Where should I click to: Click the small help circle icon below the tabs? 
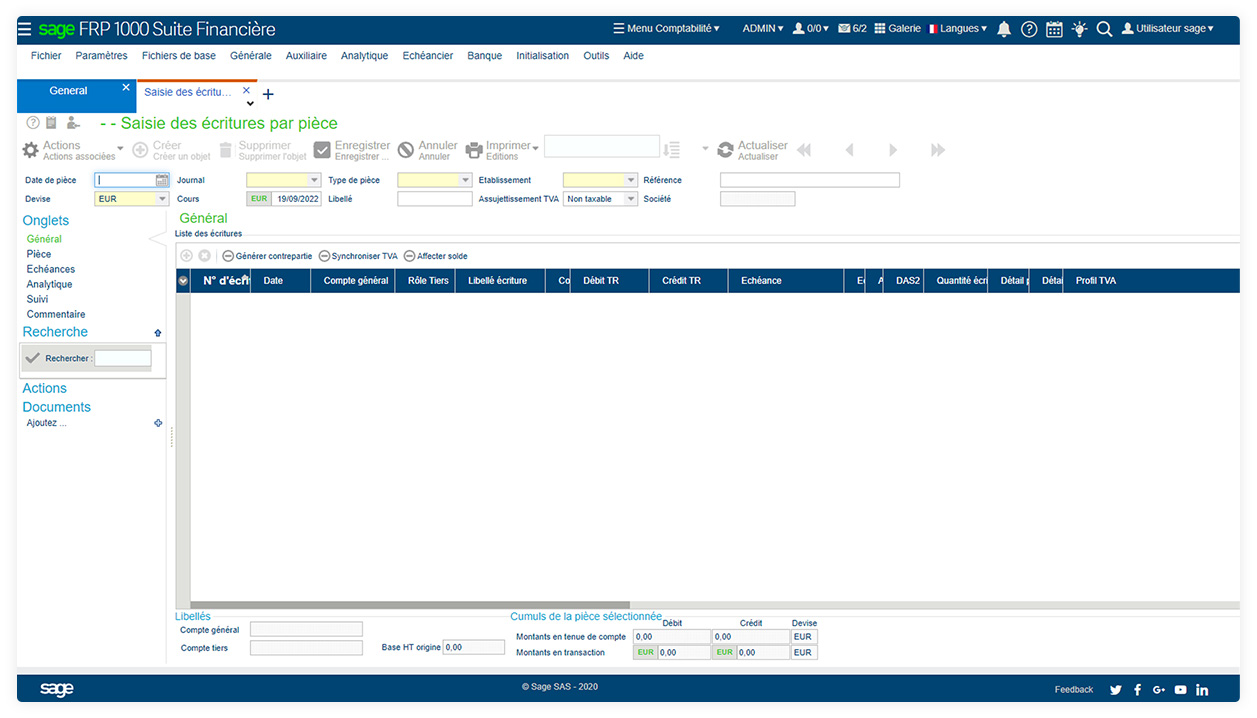click(32, 123)
